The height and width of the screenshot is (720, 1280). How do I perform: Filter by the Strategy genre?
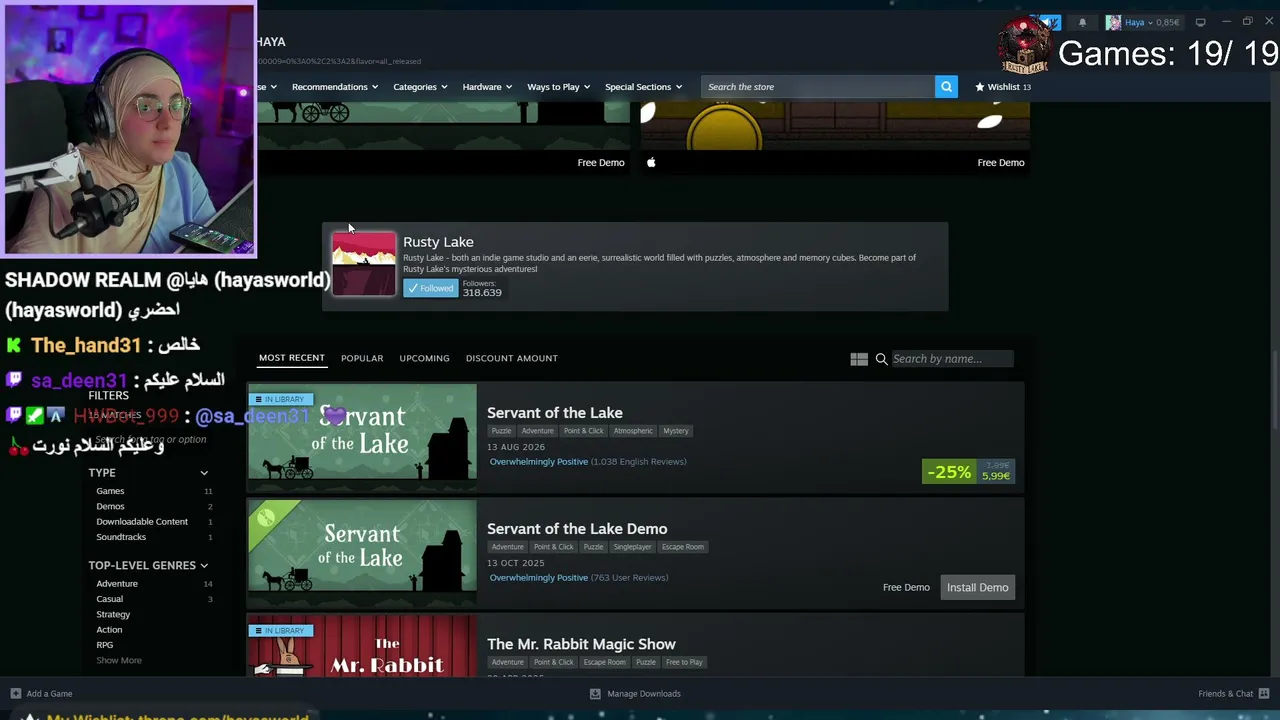tap(113, 614)
